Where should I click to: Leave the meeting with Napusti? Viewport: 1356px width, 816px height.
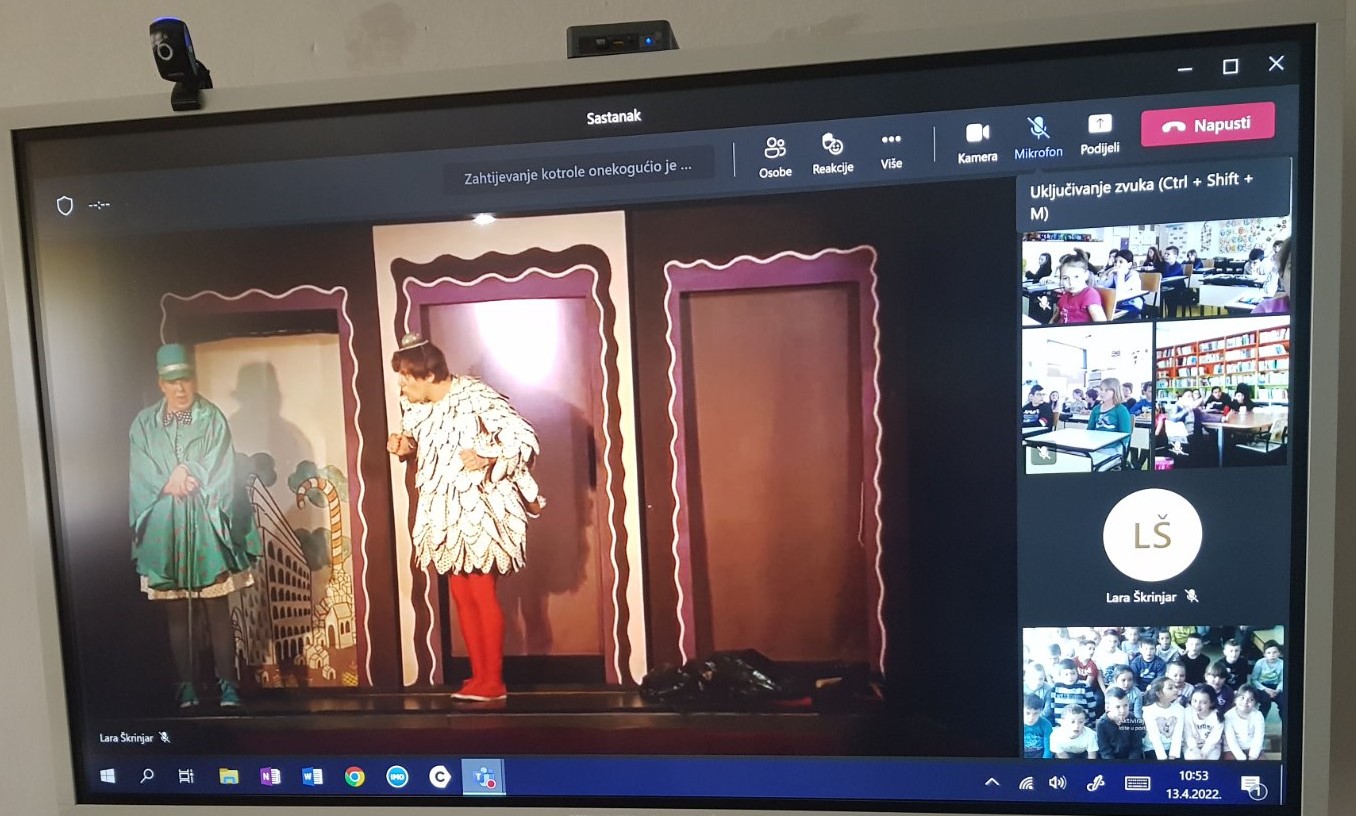click(1208, 125)
